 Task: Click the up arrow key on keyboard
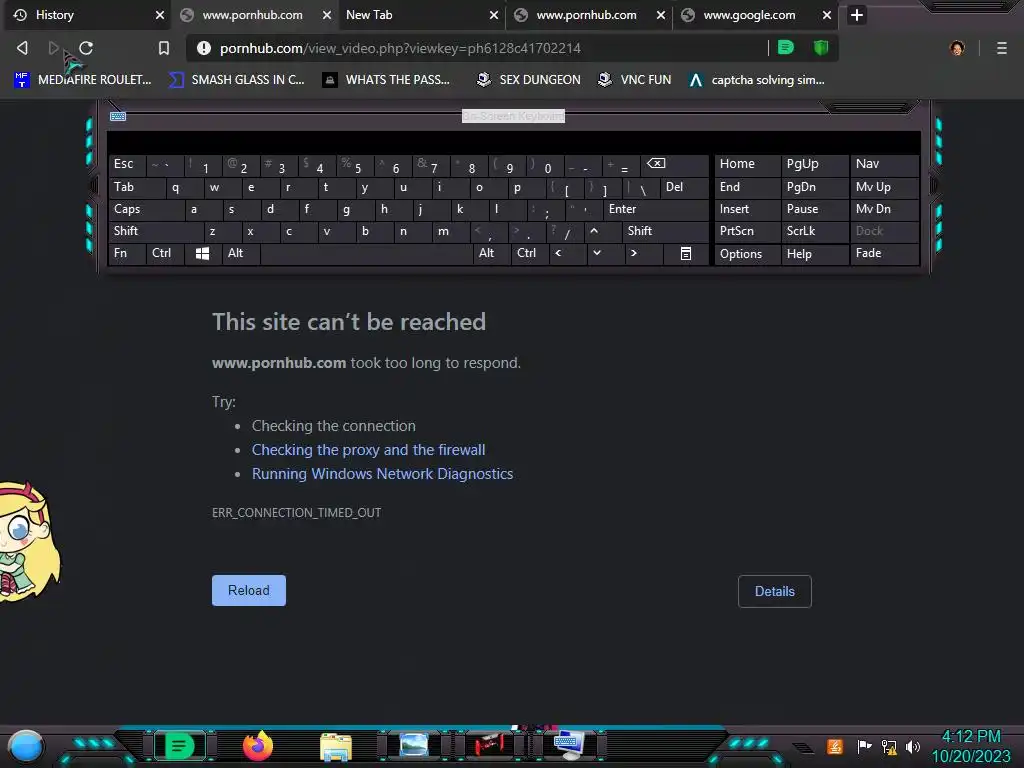594,231
